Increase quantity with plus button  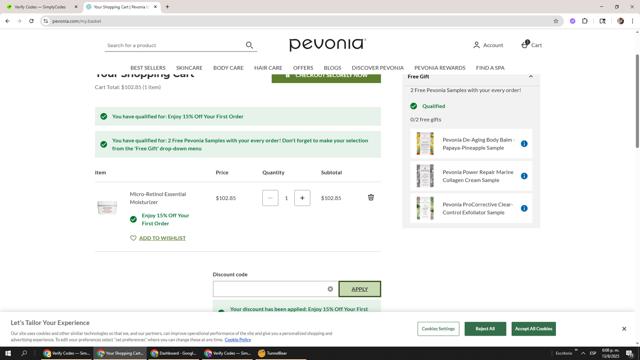[x=302, y=198]
